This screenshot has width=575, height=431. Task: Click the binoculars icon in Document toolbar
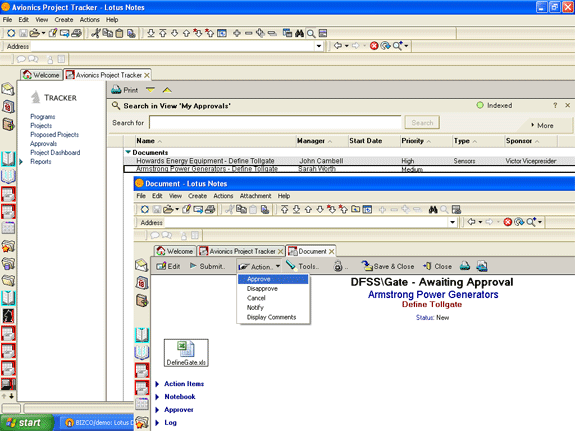click(433, 210)
